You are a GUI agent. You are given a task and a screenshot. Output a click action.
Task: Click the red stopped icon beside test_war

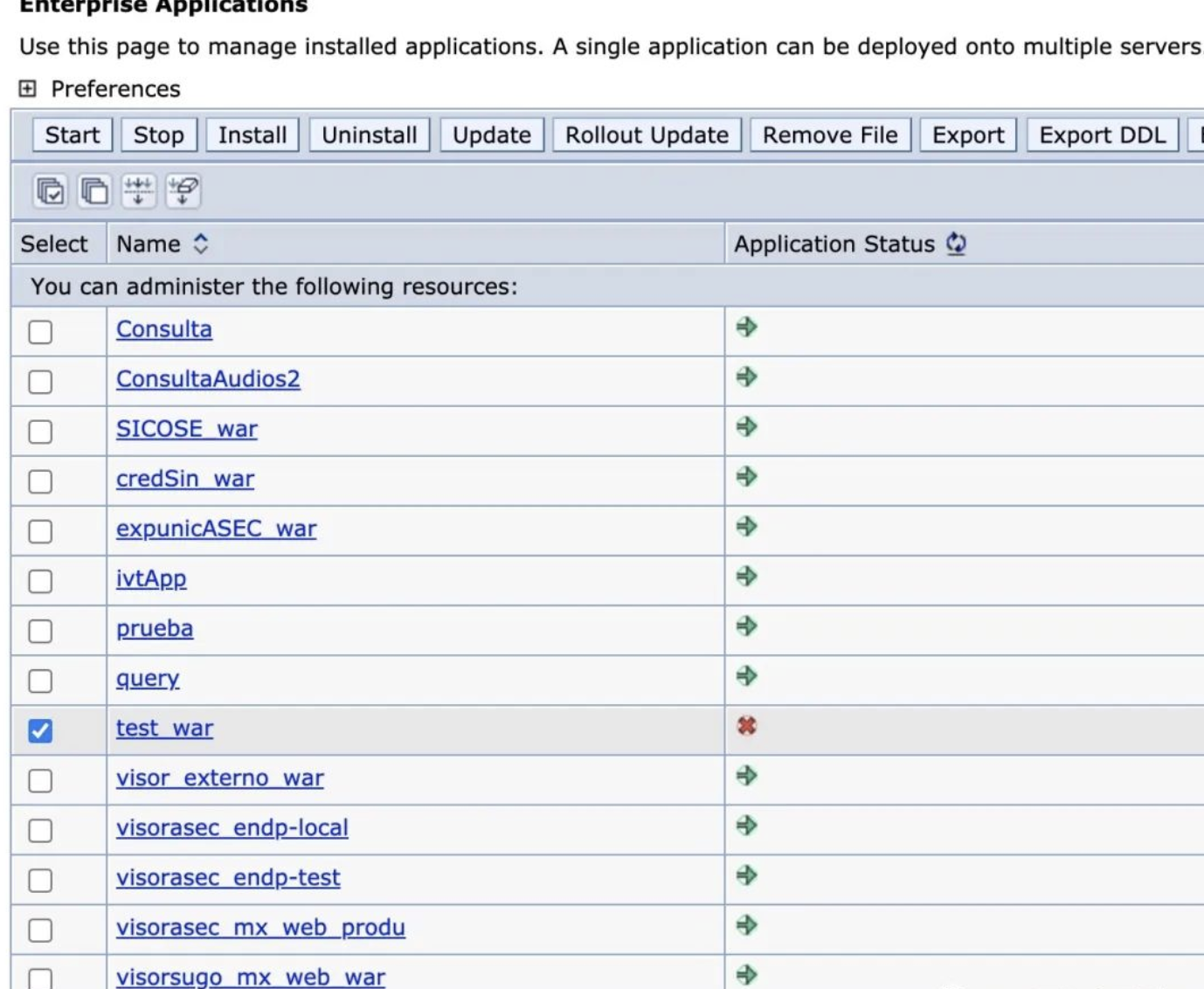(745, 728)
